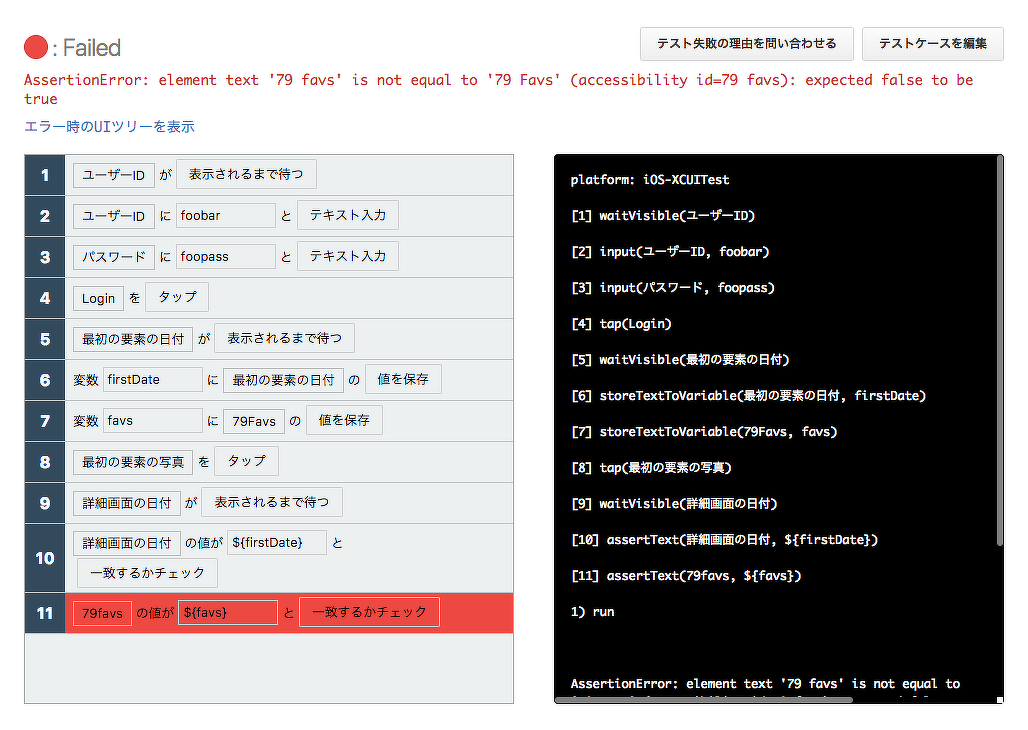This screenshot has width=1028, height=730.
Task: Select step number 1 in the list
Action: pos(45,175)
